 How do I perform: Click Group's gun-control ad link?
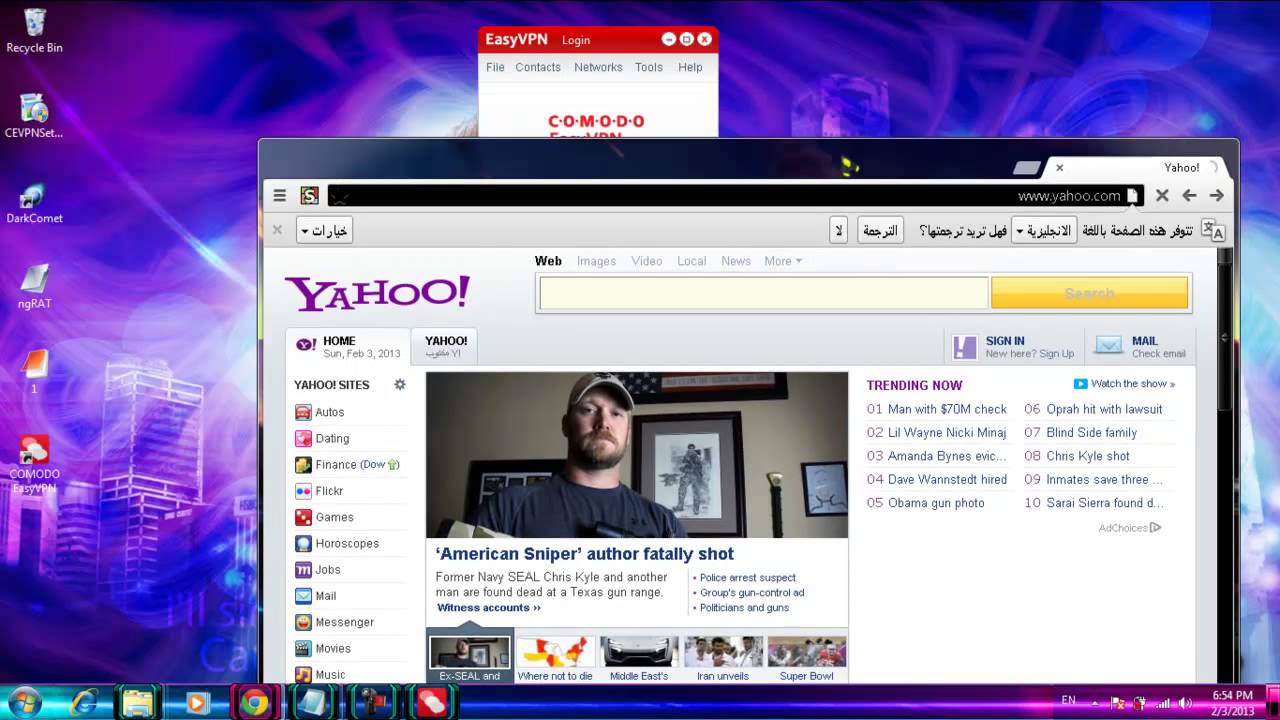[x=752, y=592]
